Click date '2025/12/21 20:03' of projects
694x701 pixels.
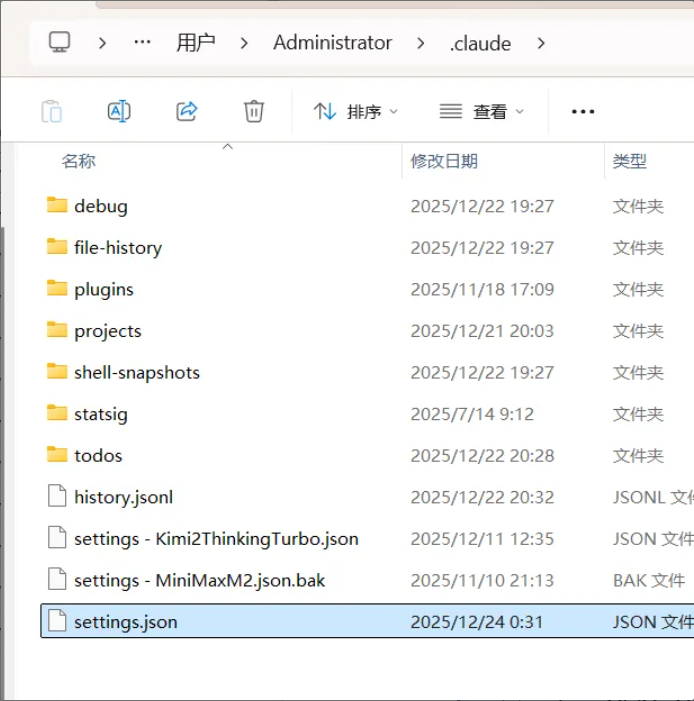point(482,331)
